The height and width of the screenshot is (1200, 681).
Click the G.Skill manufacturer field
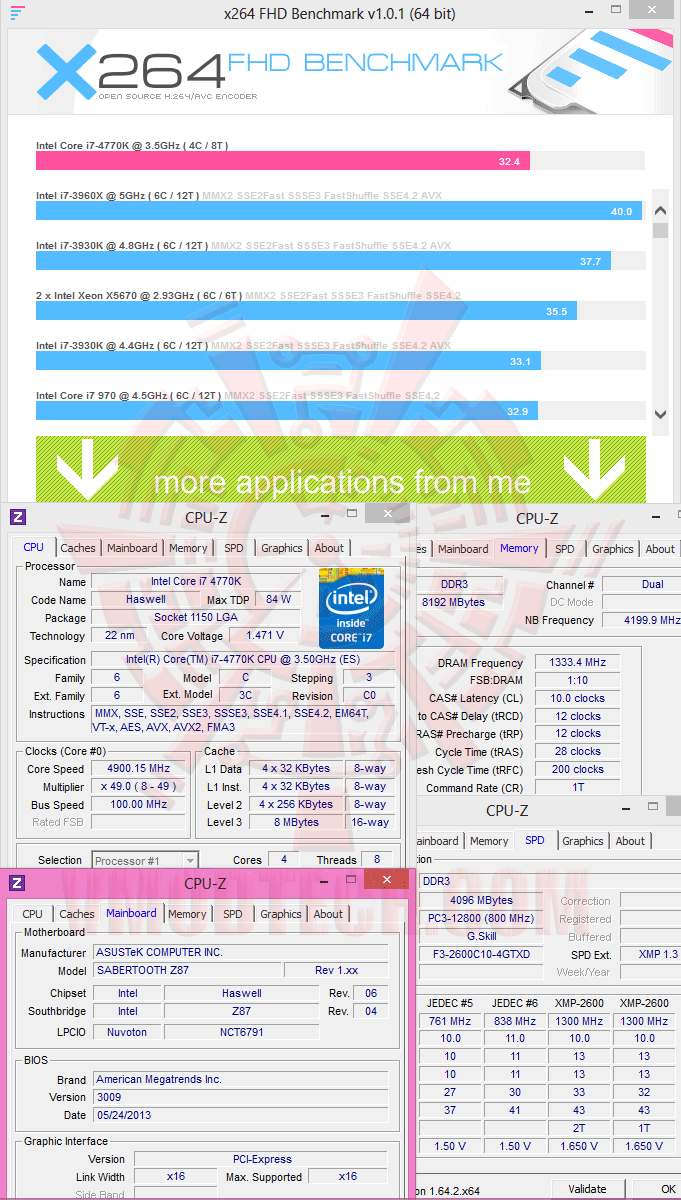[x=482, y=936]
